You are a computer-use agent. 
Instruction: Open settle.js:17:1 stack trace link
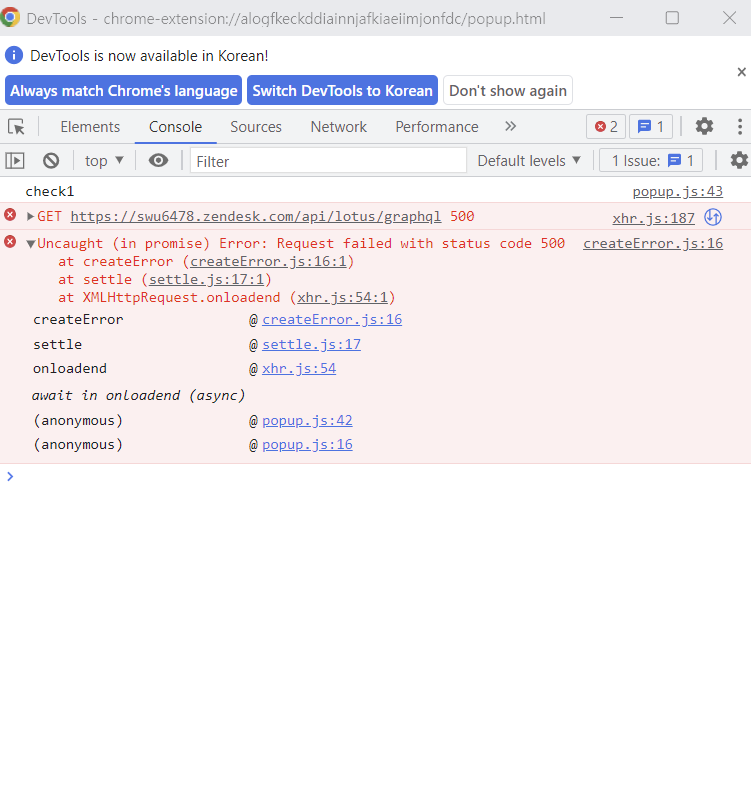click(x=206, y=280)
